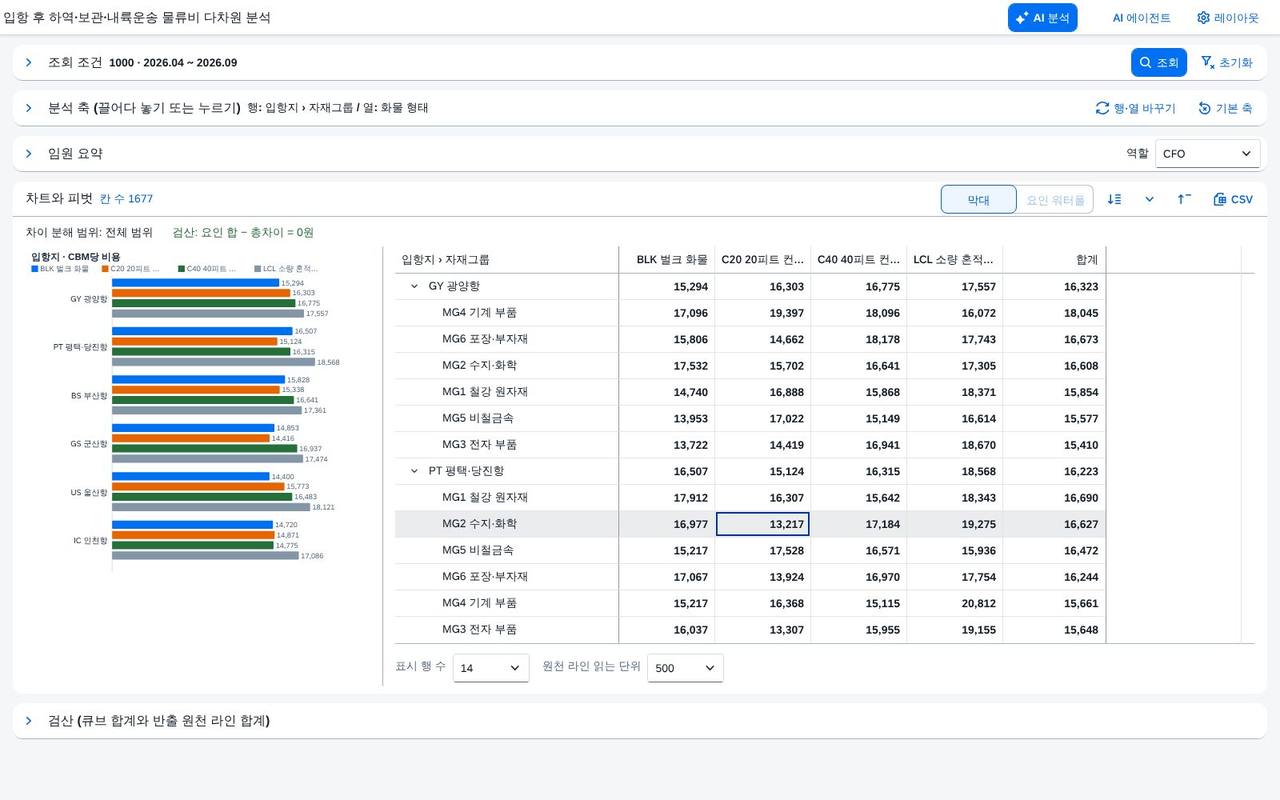Viewport: 1280px width, 800px height.
Task: Click the green C40 legend swatch
Action: pos(180,269)
